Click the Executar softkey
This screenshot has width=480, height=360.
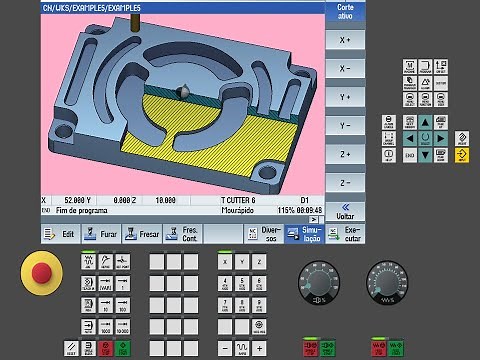pyautogui.click(x=345, y=234)
